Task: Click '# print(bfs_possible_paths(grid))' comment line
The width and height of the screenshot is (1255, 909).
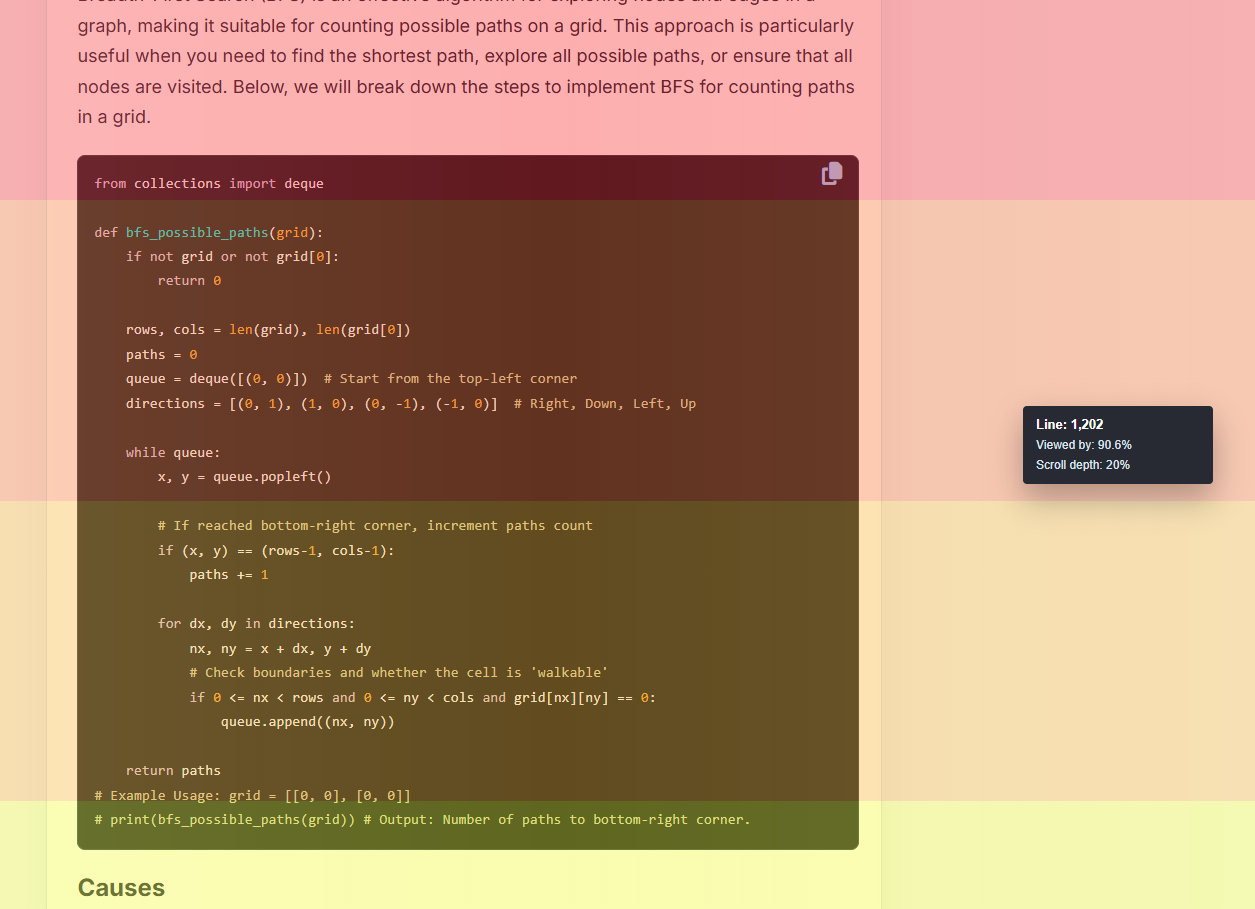Action: 422,820
